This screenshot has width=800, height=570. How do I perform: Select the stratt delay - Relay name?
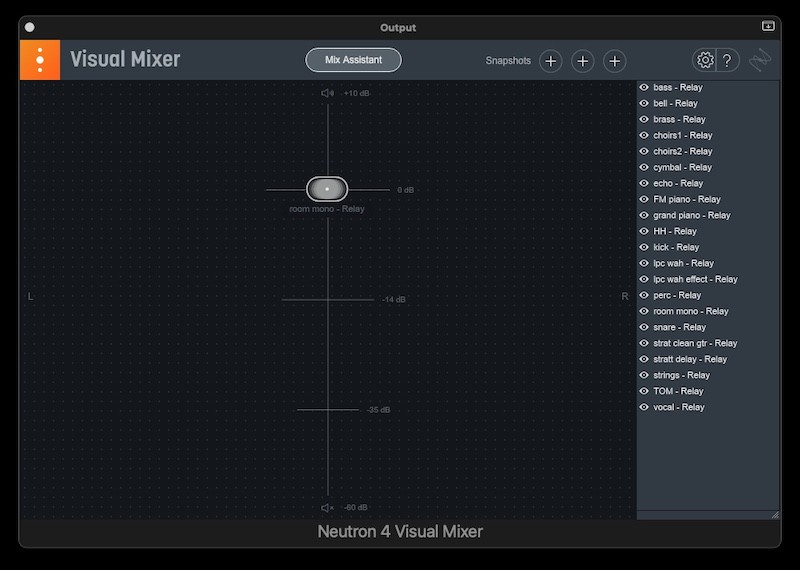pyautogui.click(x=690, y=359)
